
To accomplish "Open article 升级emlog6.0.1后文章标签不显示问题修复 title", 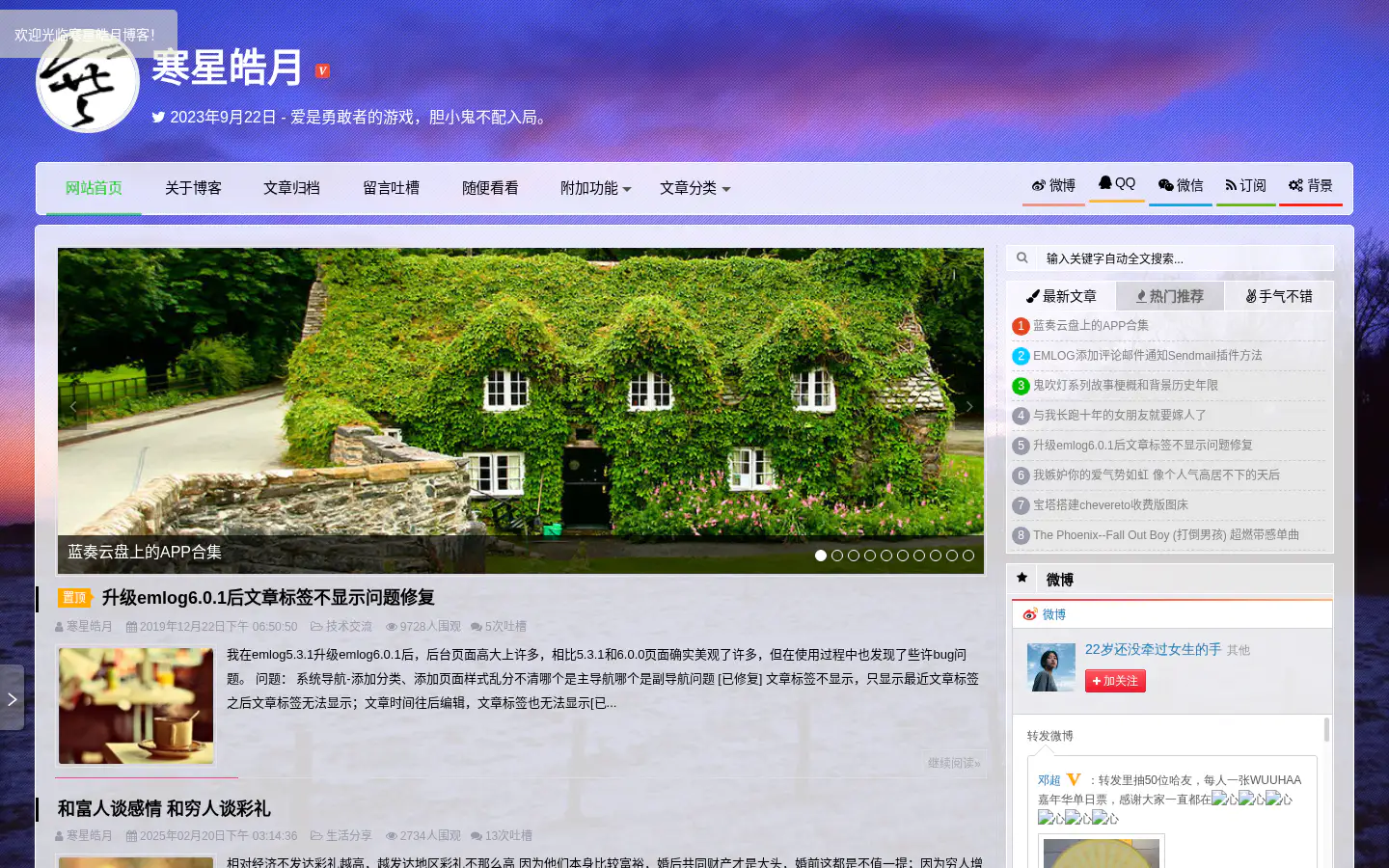I will (268, 598).
